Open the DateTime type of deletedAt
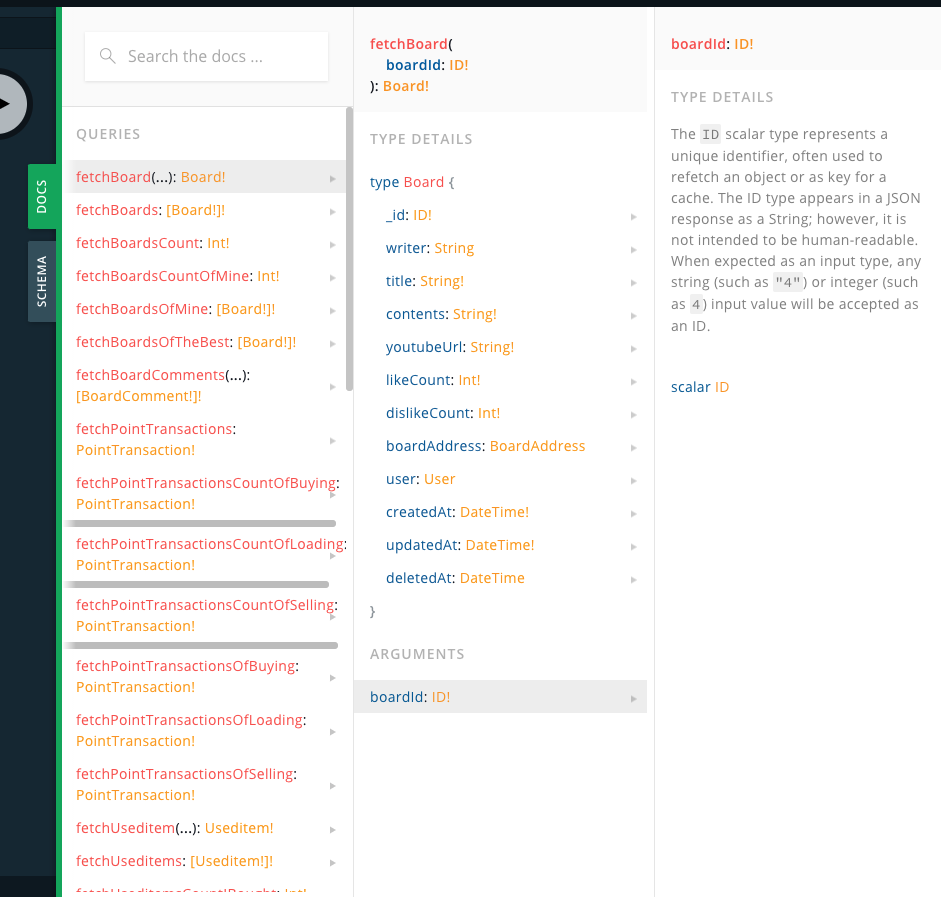The image size is (941, 897). 492,578
